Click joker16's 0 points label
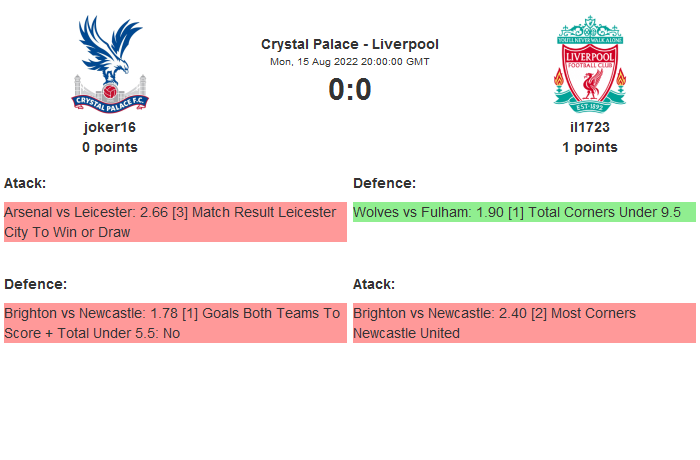The width and height of the screenshot is (700, 460). 110,147
